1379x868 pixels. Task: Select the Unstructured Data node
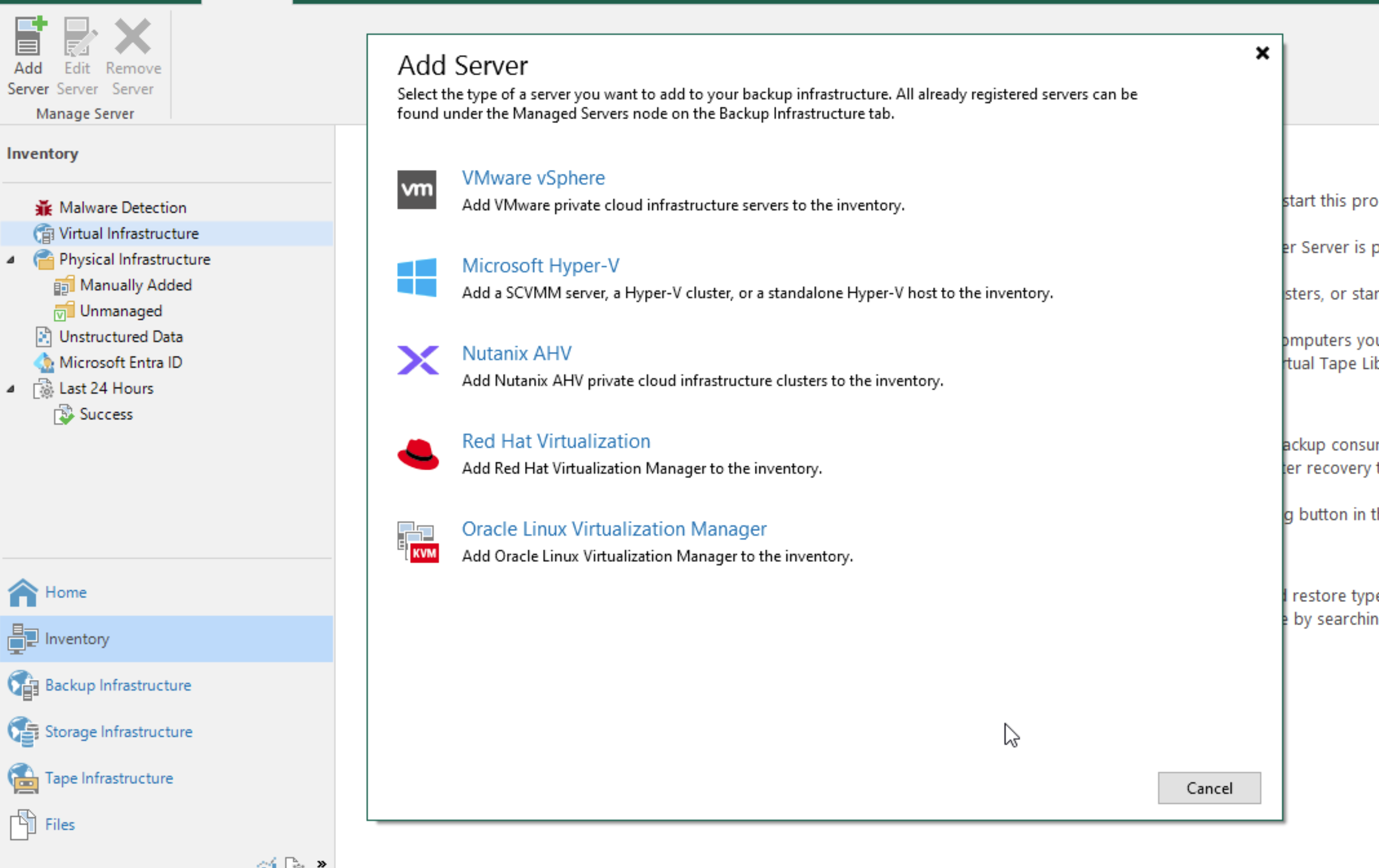click(121, 336)
